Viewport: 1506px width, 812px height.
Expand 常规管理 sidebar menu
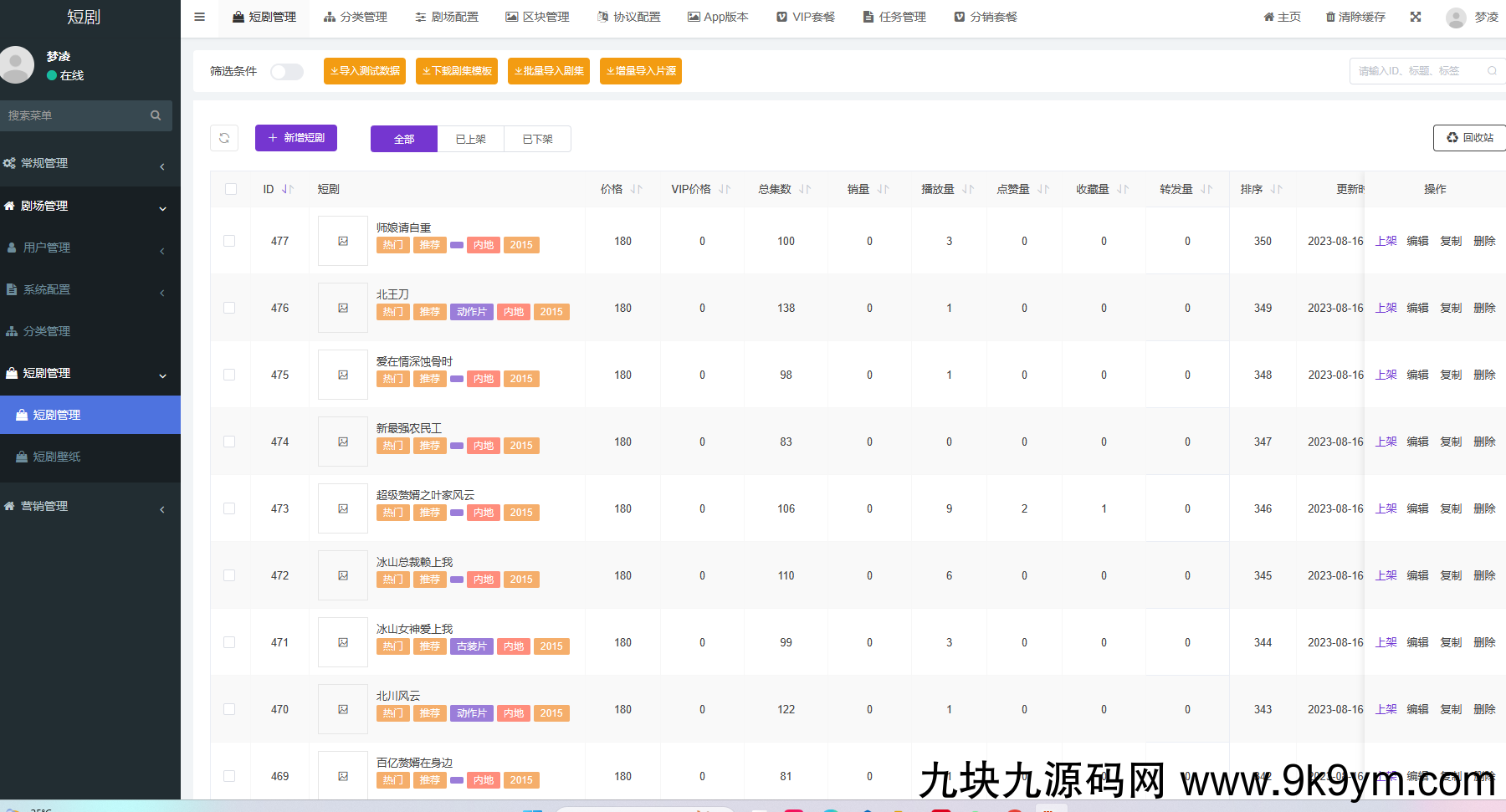click(x=90, y=164)
